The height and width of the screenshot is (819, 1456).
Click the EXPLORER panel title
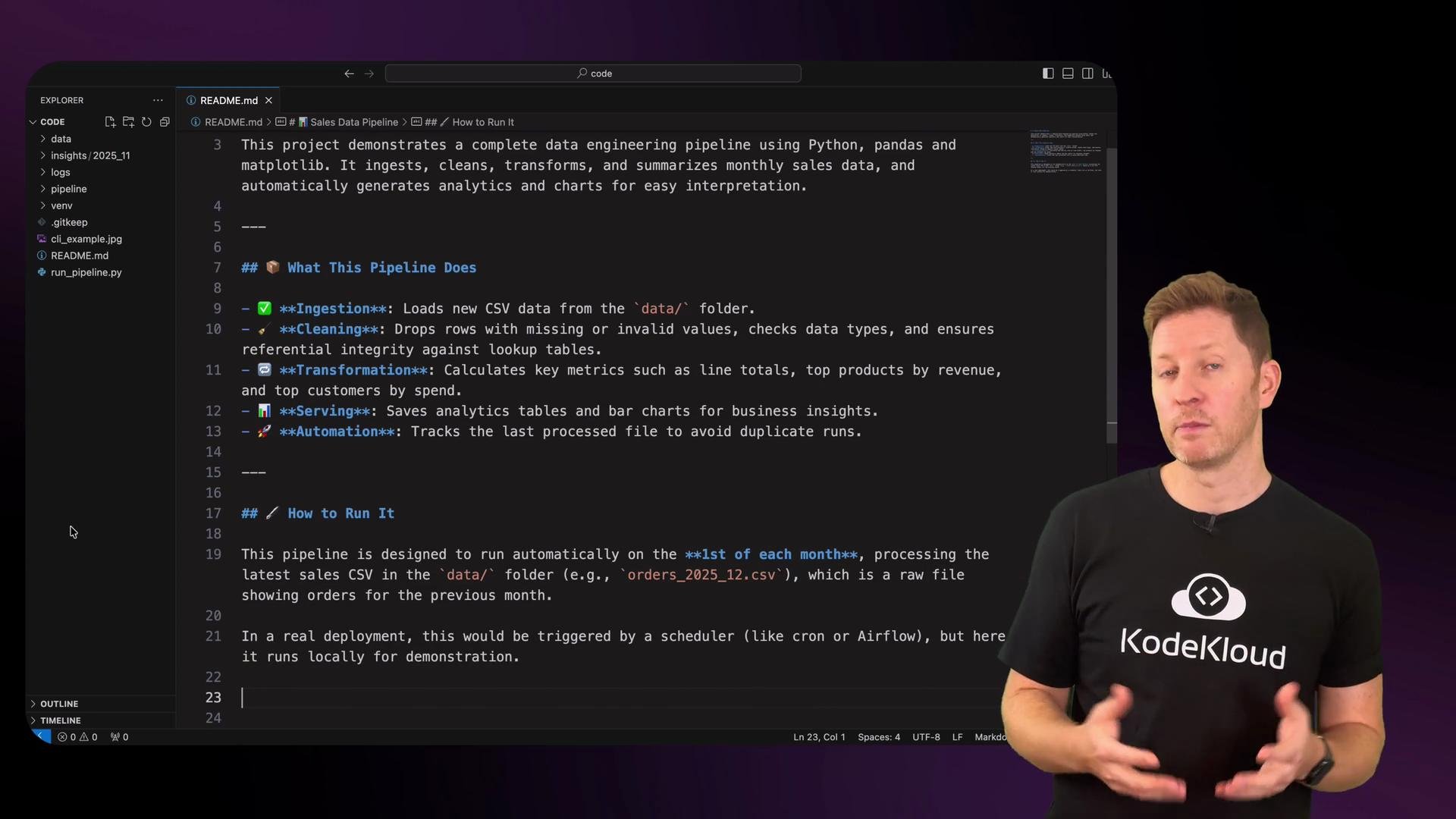coord(62,100)
